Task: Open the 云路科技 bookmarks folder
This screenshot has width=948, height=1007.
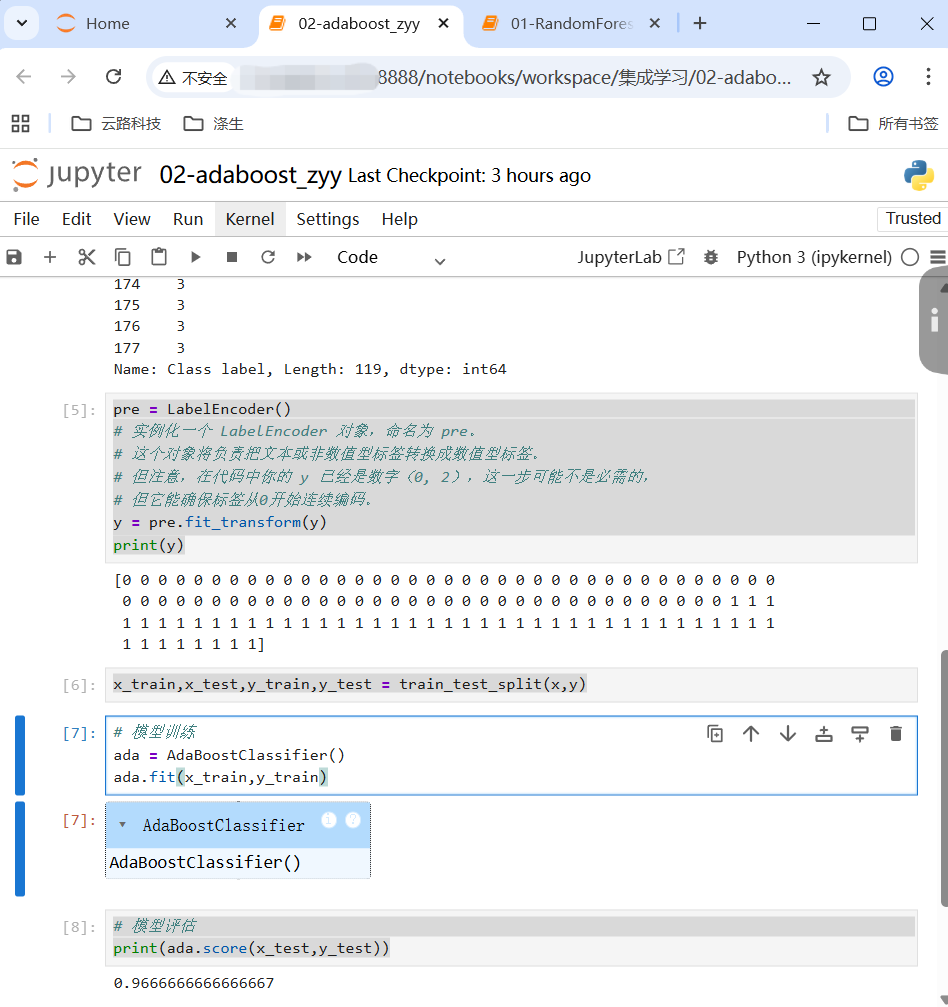Action: (x=117, y=123)
